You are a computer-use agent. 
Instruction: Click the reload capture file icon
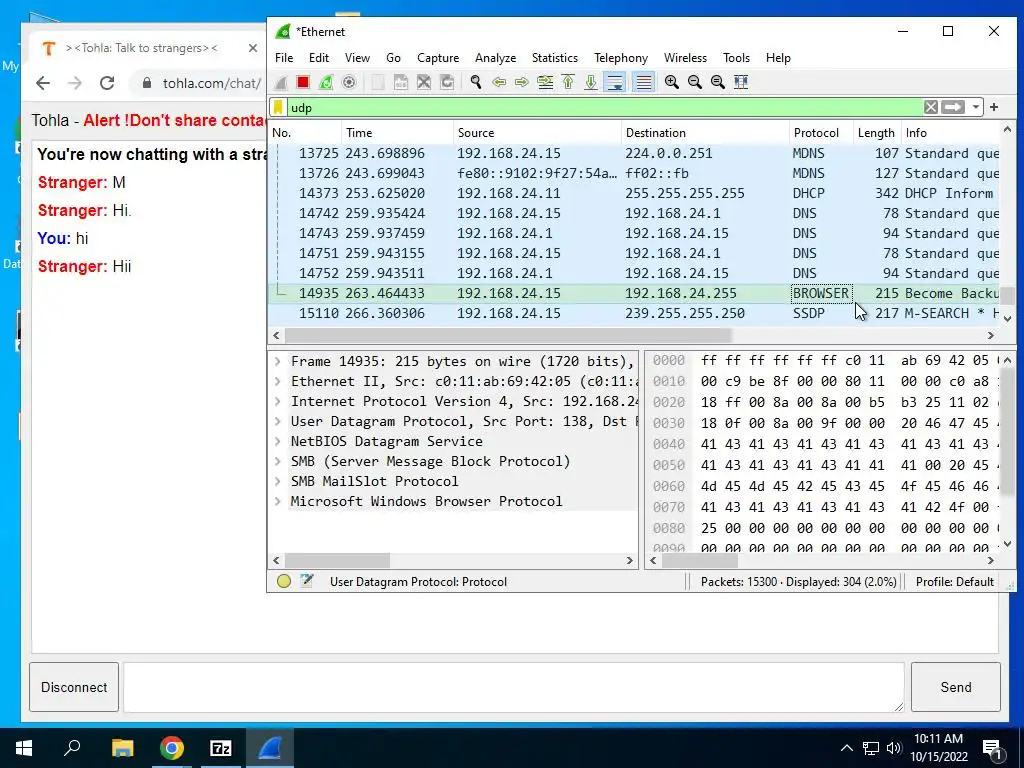447,82
